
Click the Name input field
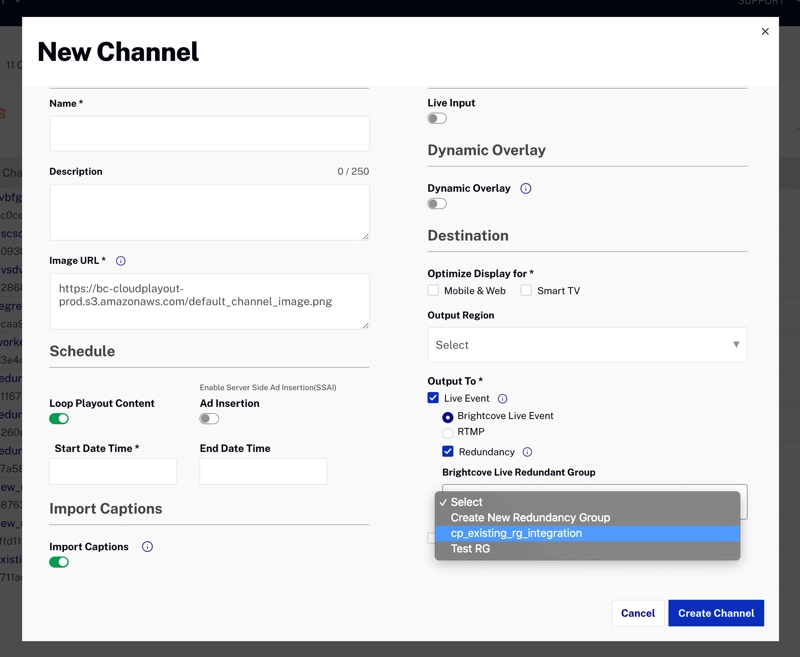209,134
